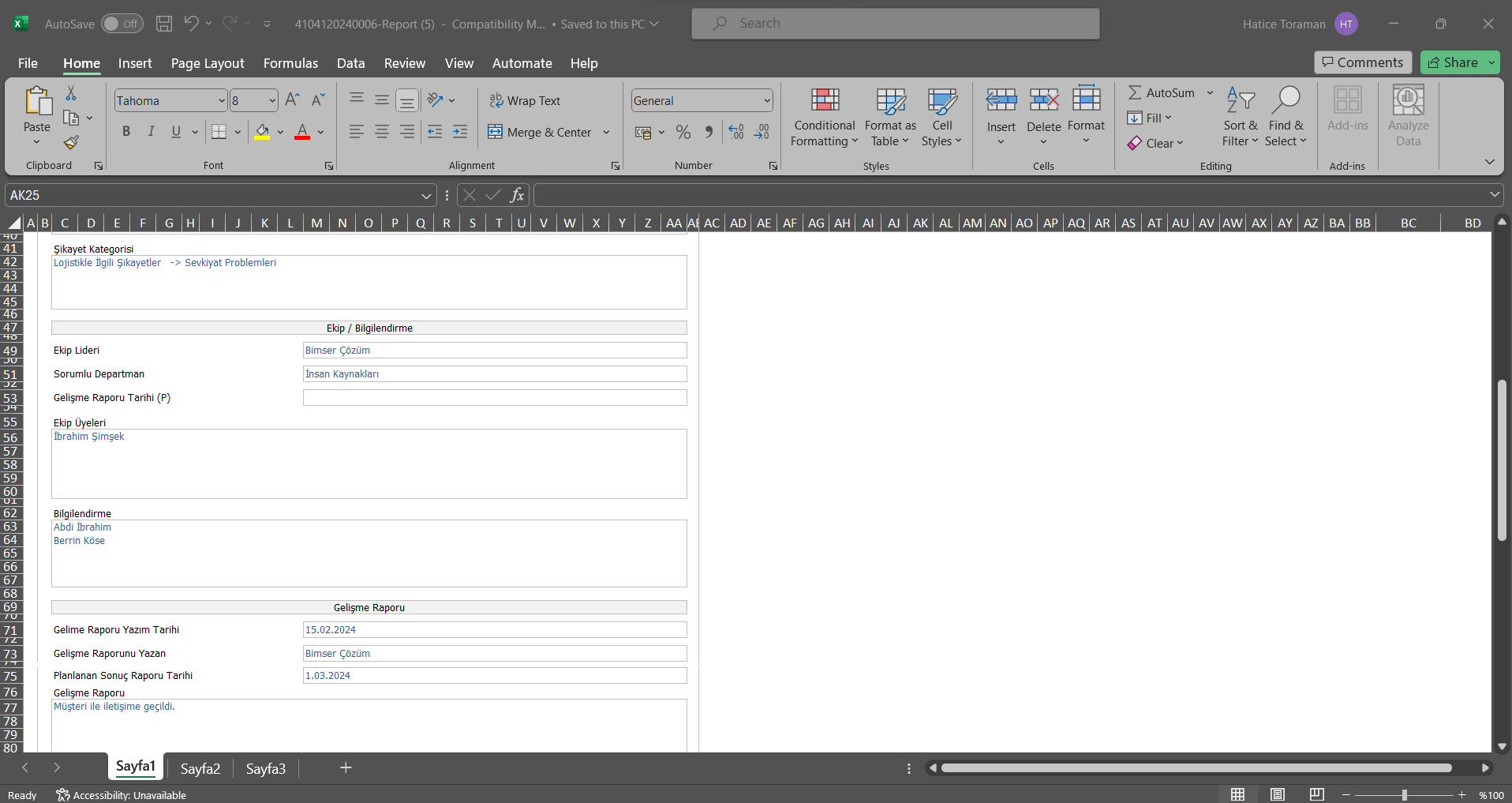Image resolution: width=1512 pixels, height=803 pixels.
Task: Click the Center alignment icon
Action: click(382, 132)
